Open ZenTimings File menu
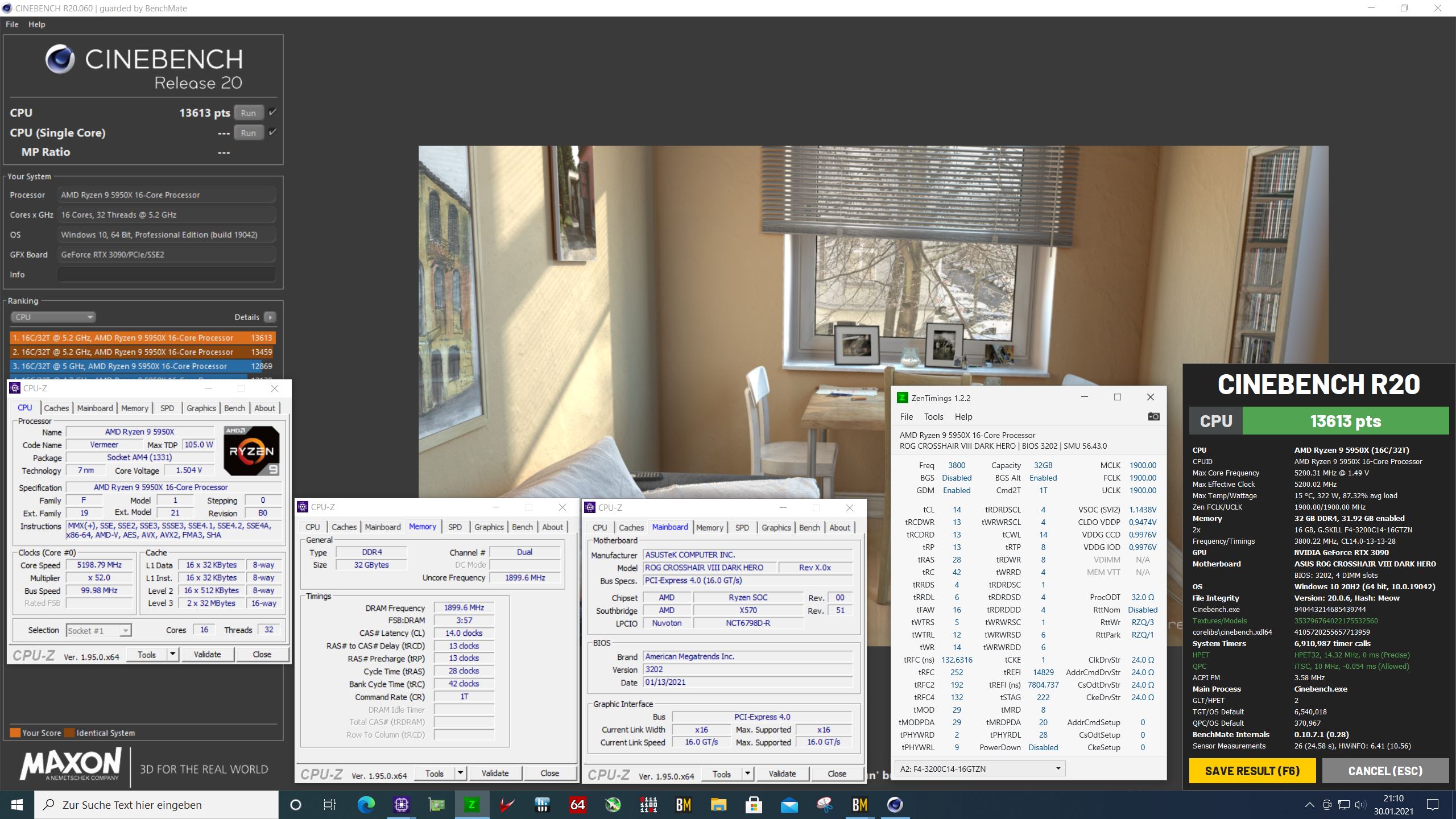Screen dimensions: 1456x819 (907, 417)
